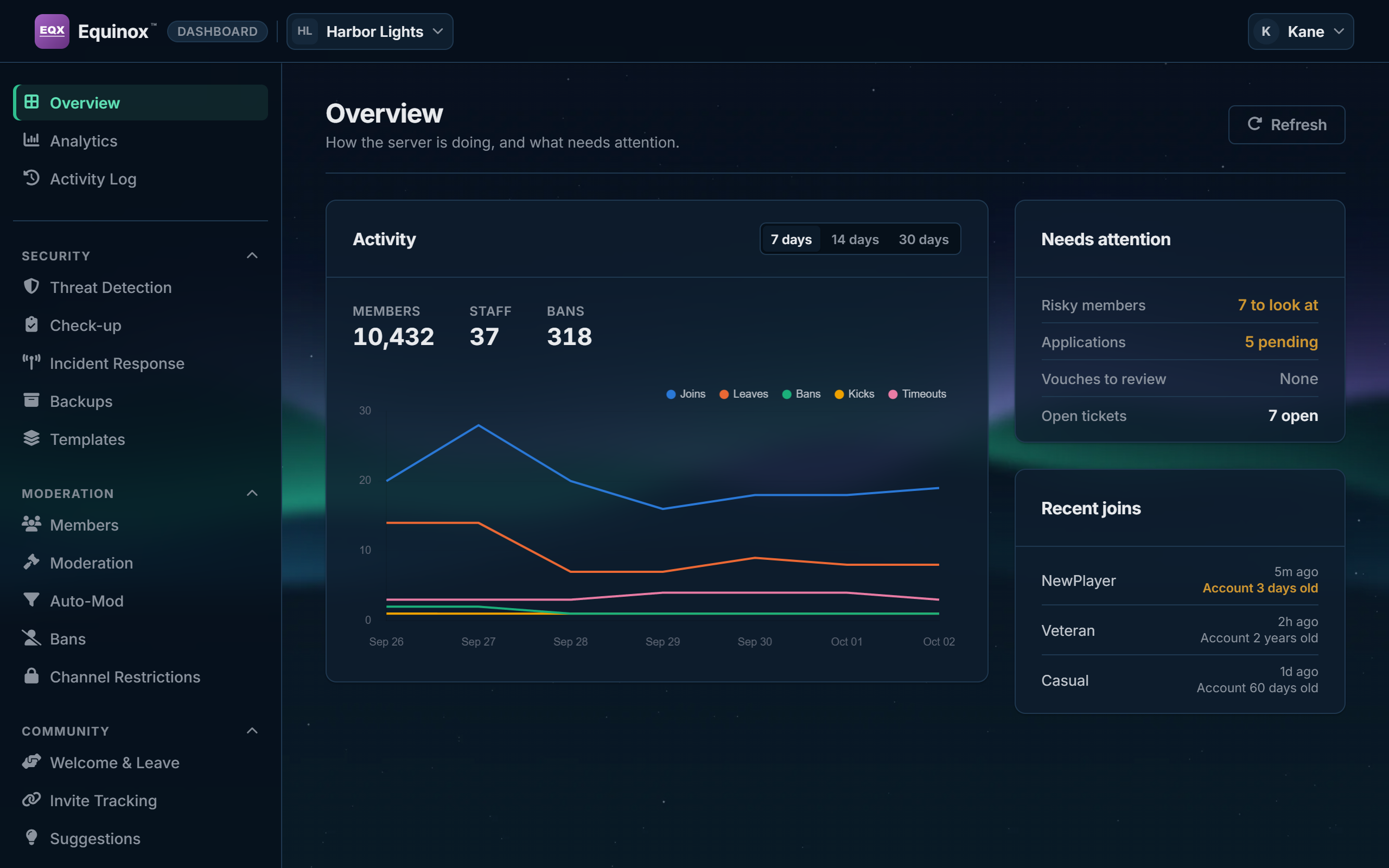Click the Incident Response broadcast tower icon
Image resolution: width=1389 pixels, height=868 pixels.
click(31, 362)
